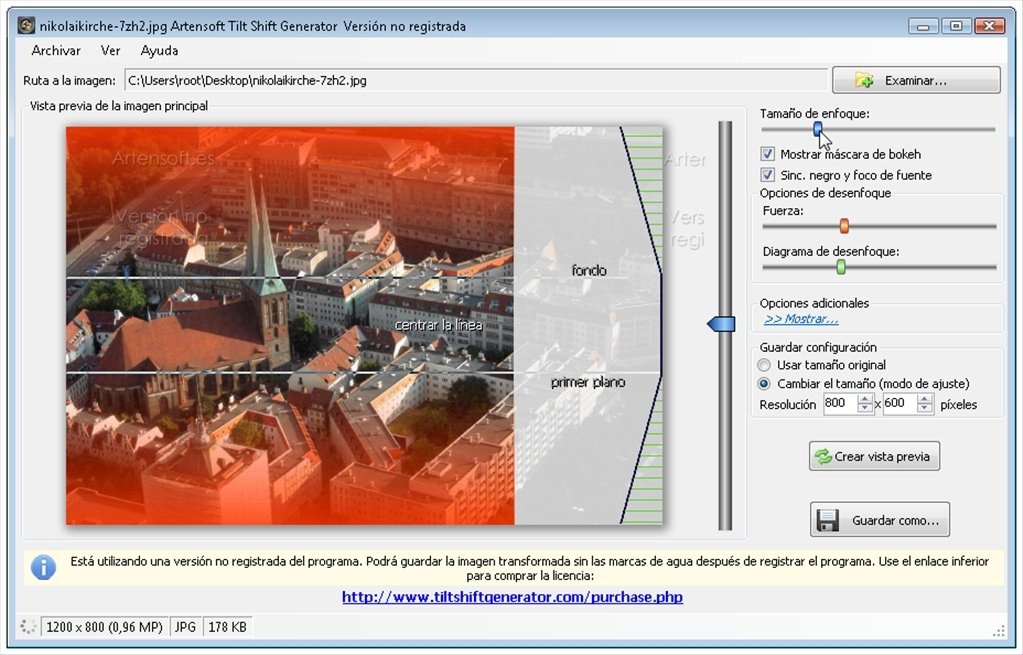Click the Tamaño de enfoque slider handle
The image size is (1023, 655).
pyautogui.click(x=817, y=129)
